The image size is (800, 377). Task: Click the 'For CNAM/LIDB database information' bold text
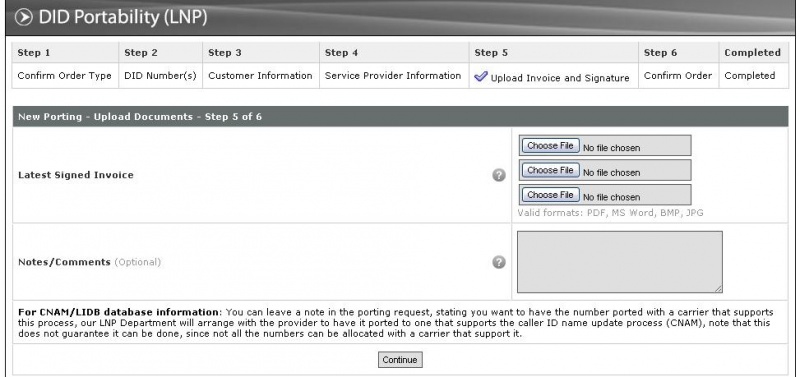click(119, 312)
